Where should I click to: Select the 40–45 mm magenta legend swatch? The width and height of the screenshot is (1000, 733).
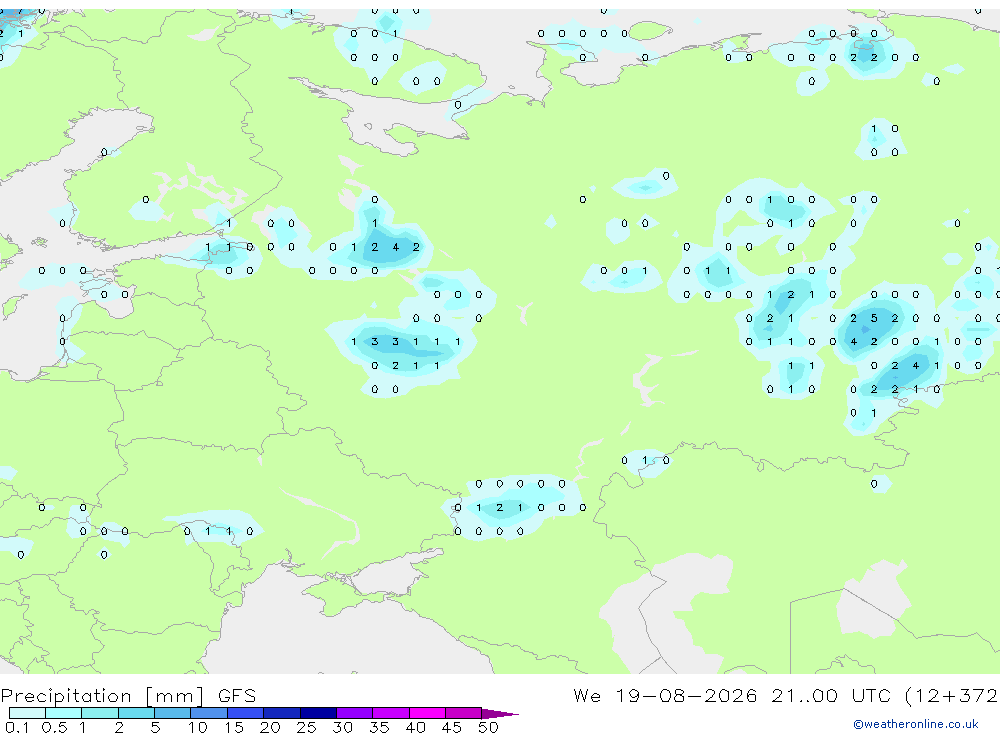(x=427, y=713)
